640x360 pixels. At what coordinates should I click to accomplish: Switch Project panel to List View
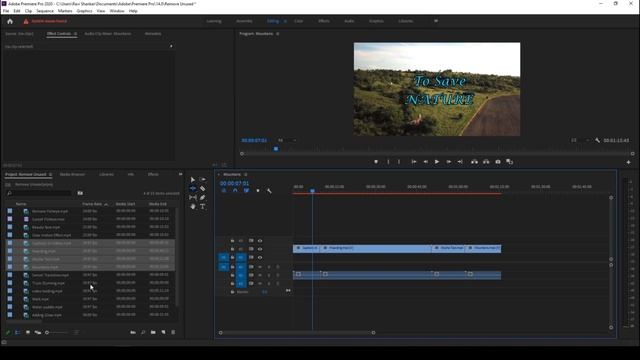pos(18,332)
